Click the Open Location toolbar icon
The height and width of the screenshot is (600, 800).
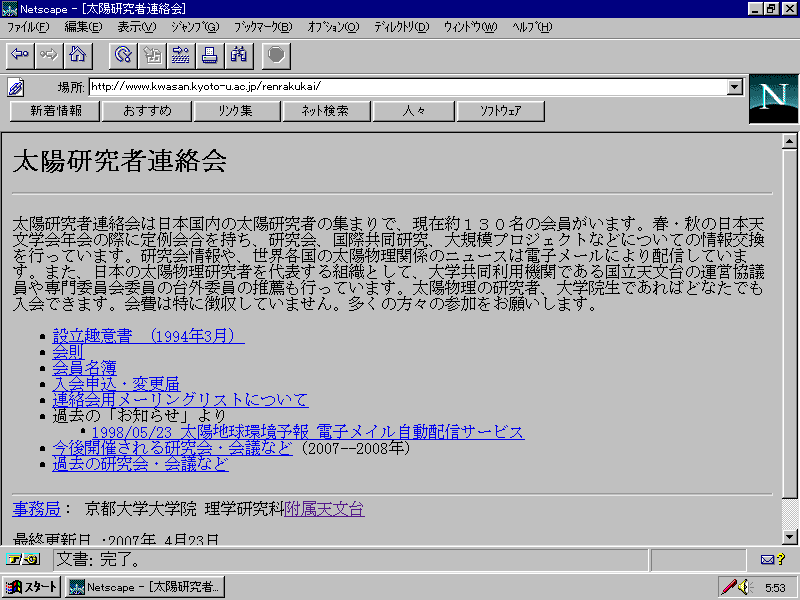pos(181,55)
